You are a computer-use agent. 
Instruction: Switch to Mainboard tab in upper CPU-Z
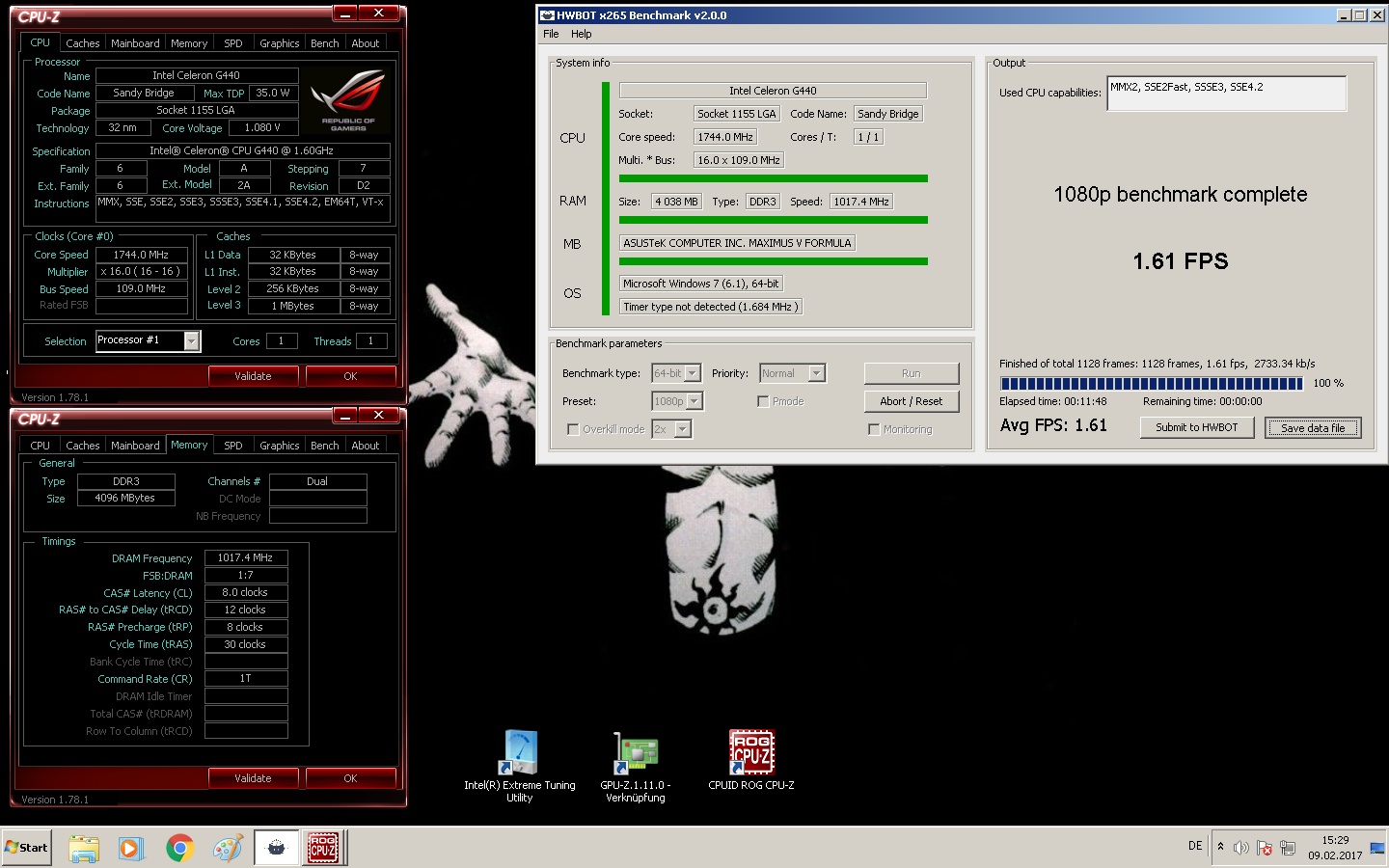click(x=135, y=43)
